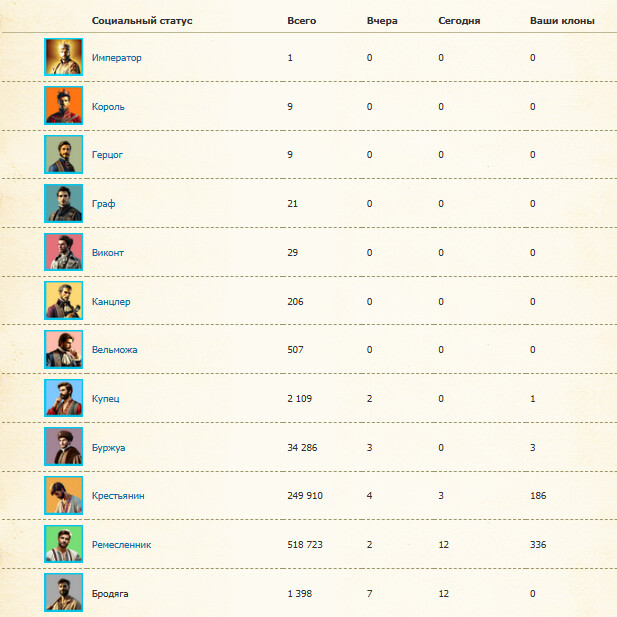Viewport: 617px width, 617px height.
Task: Select the Канцлер avatar image
Action: point(63,301)
